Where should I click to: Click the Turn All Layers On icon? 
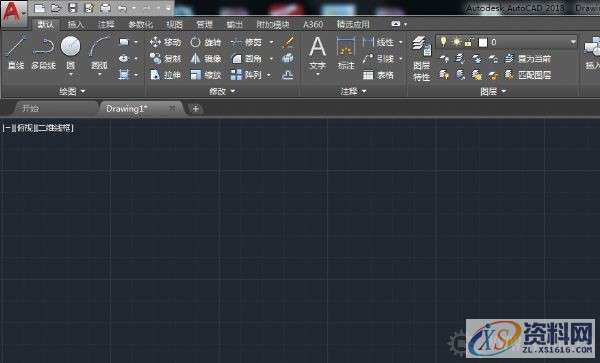[x=444, y=75]
